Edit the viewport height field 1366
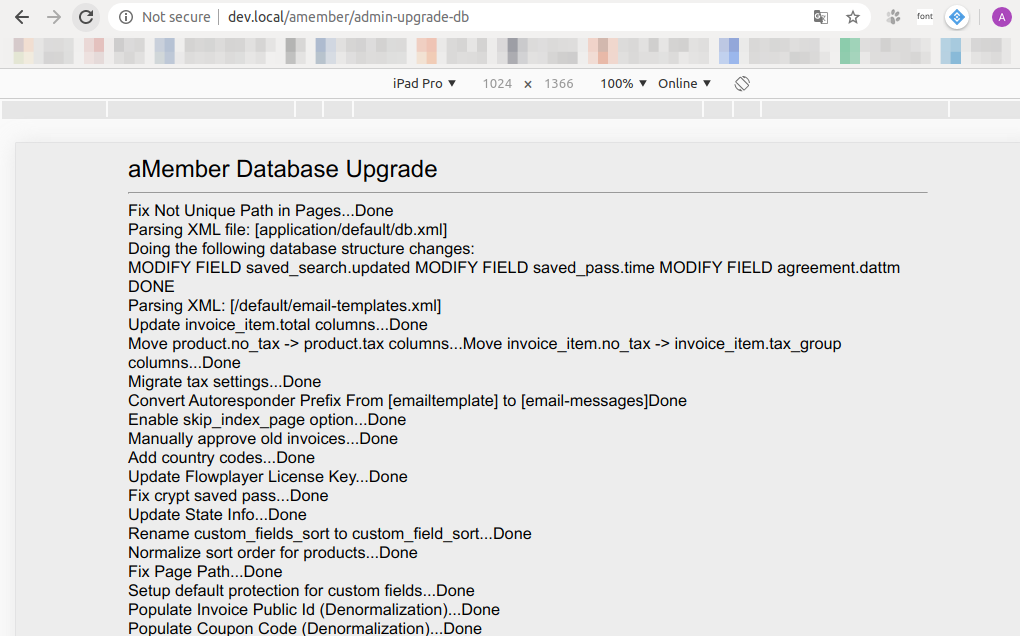 point(559,83)
